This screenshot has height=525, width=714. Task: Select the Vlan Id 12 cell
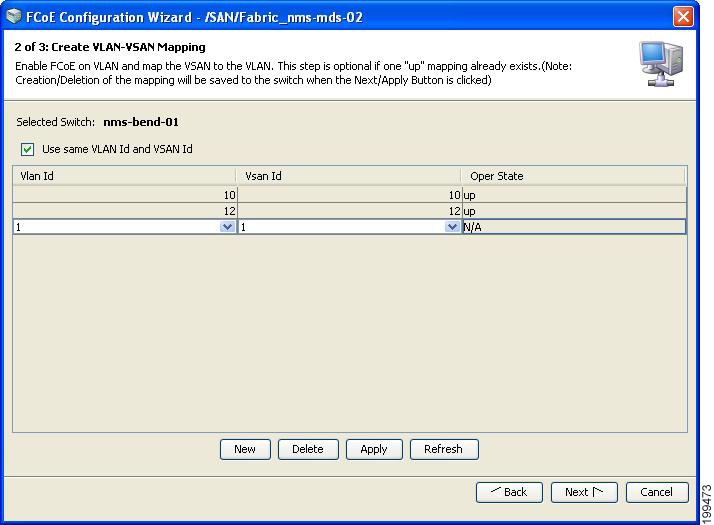click(125, 211)
